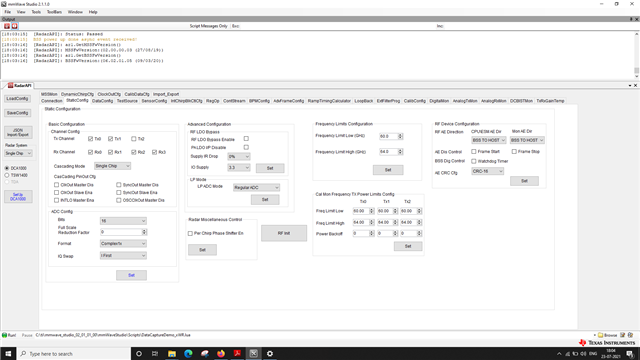Screen dimensions: 640x360
Task: Click the Browse folder icon
Action: tap(600, 335)
